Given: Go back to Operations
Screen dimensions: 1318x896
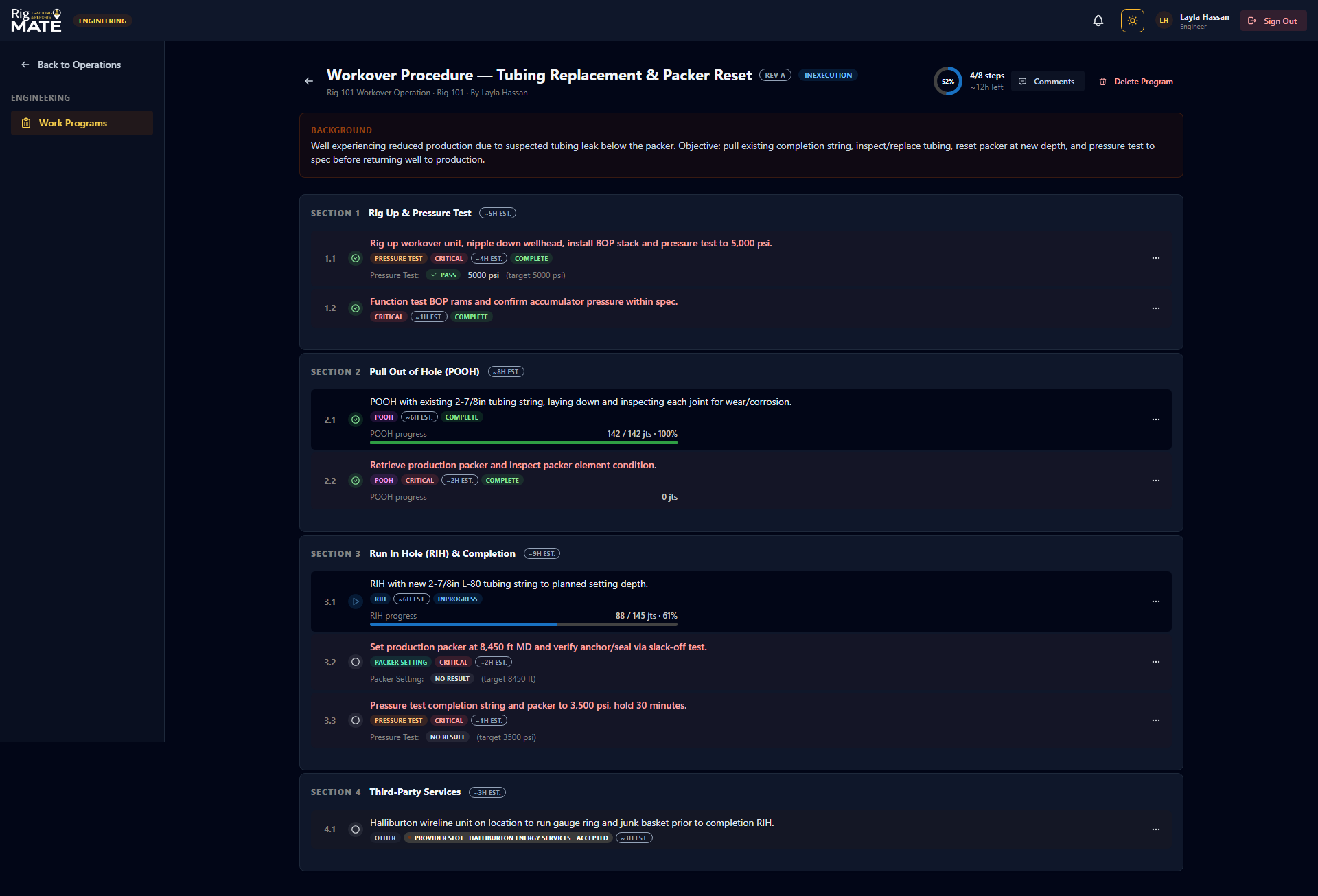Looking at the screenshot, I should [71, 65].
